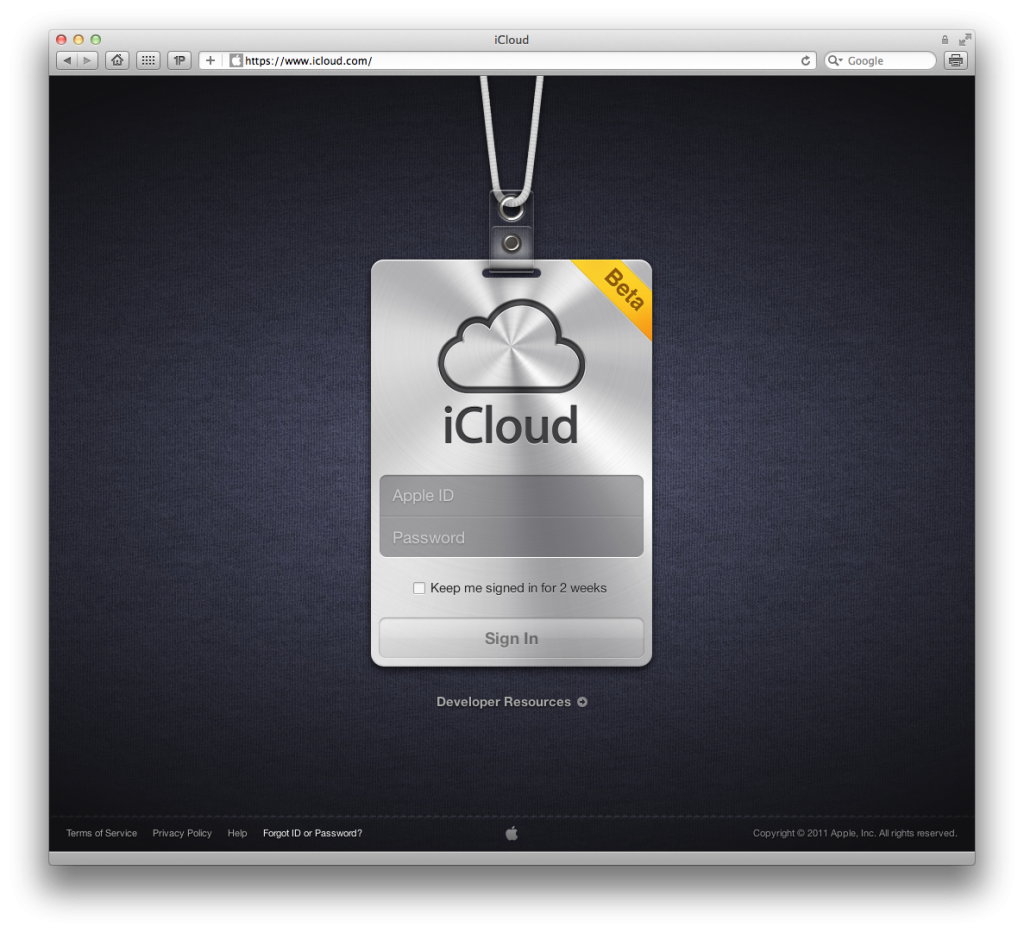Click the Apple logo in footer
This screenshot has height=933, width=1024.
511,833
